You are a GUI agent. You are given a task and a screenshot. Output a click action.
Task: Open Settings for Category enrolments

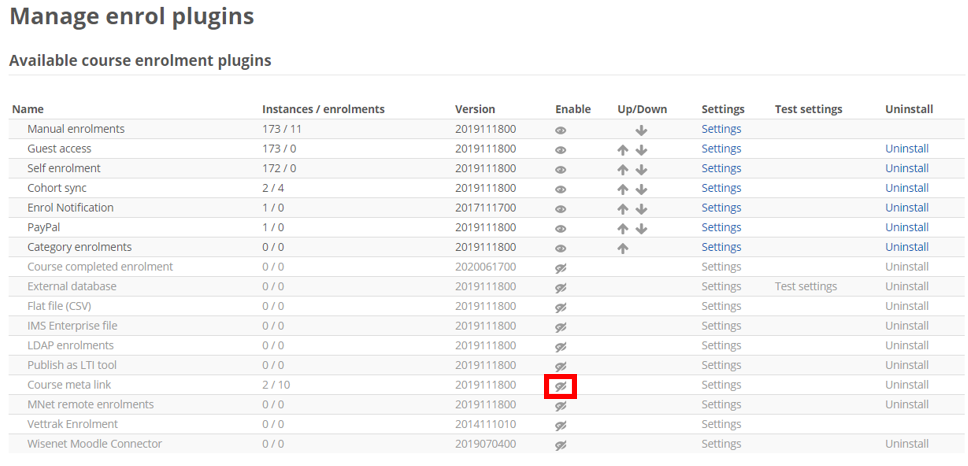pyautogui.click(x=721, y=248)
